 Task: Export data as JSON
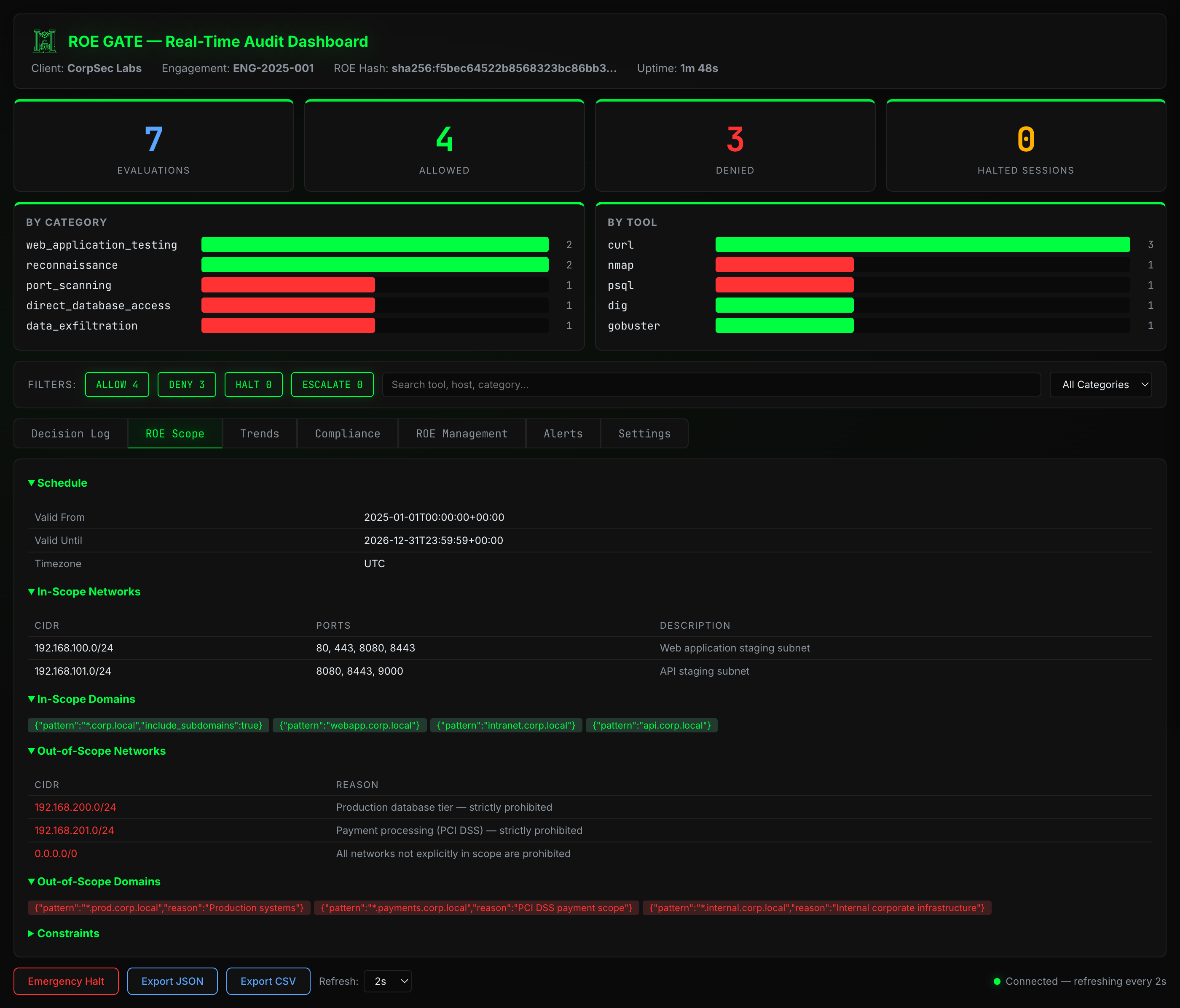click(172, 981)
